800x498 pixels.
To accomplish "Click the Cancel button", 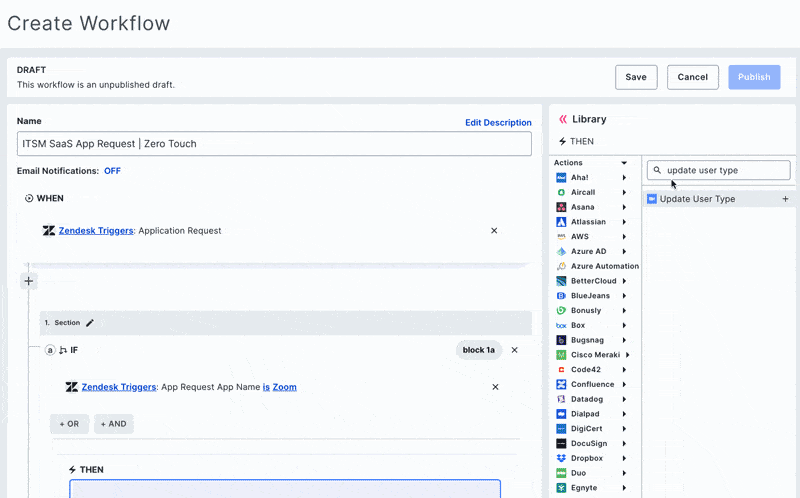I will tap(693, 77).
